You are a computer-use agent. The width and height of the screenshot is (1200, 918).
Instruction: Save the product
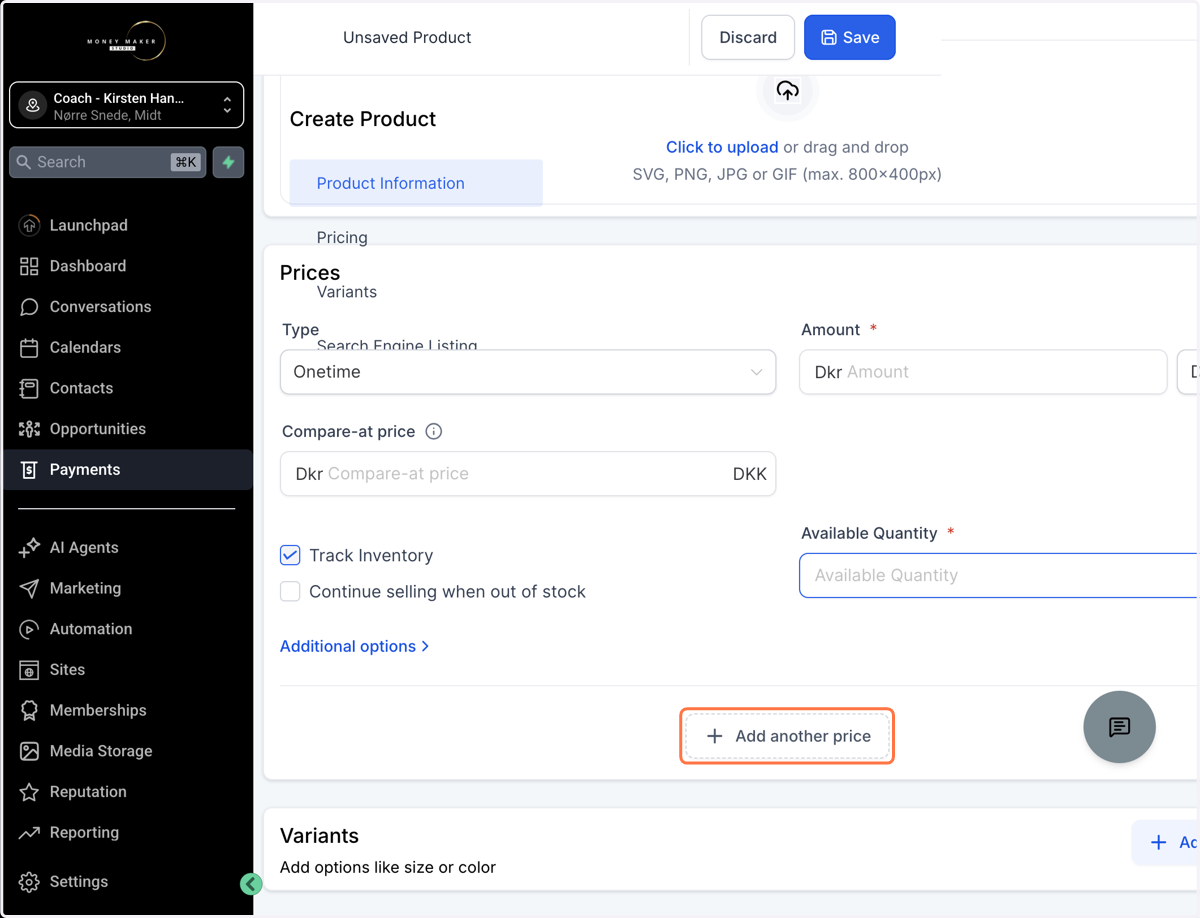850,38
